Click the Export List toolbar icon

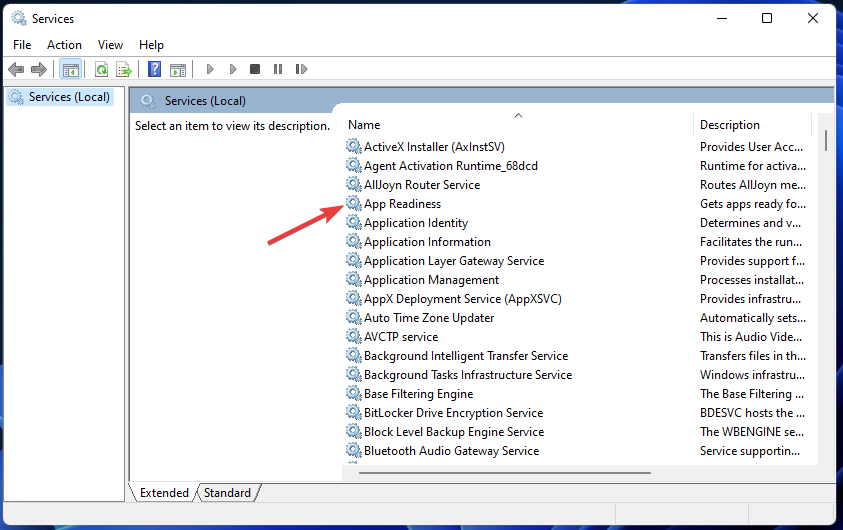click(x=124, y=69)
